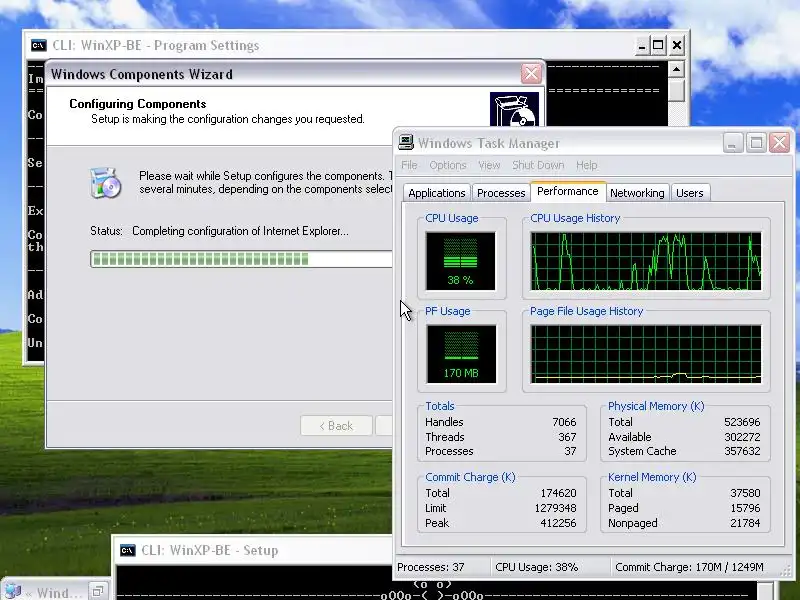Click Kernel Memory Nonpaged 21784
The width and height of the screenshot is (800, 600).
tap(745, 523)
